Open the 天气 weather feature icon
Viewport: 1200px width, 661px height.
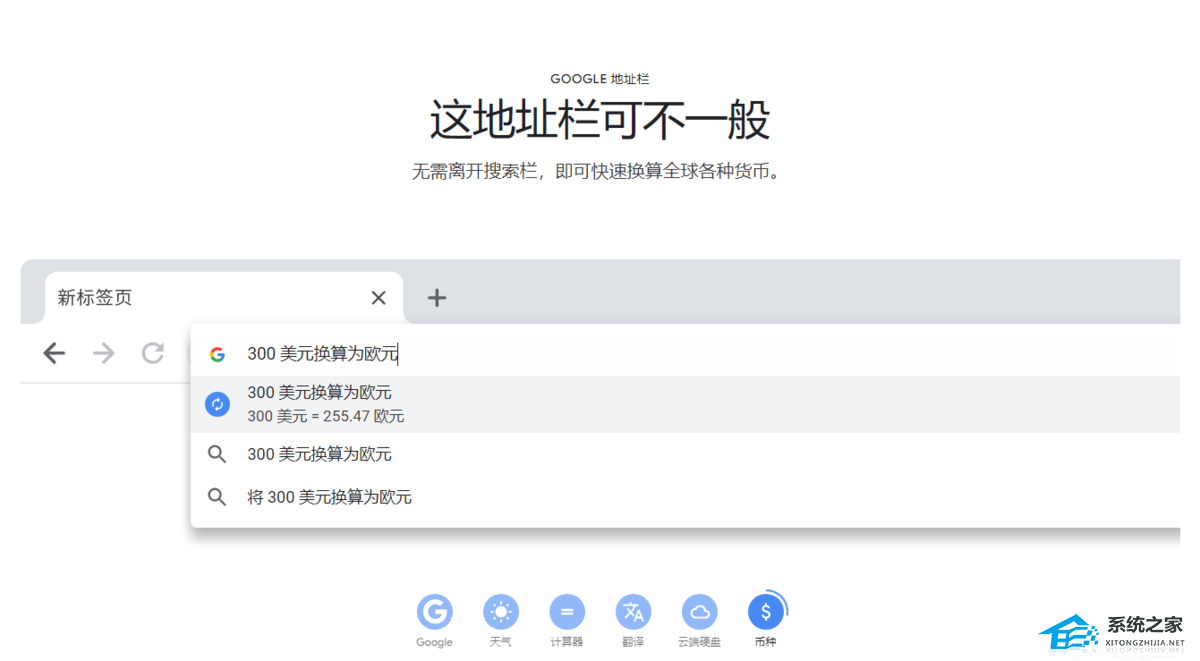tap(501, 612)
